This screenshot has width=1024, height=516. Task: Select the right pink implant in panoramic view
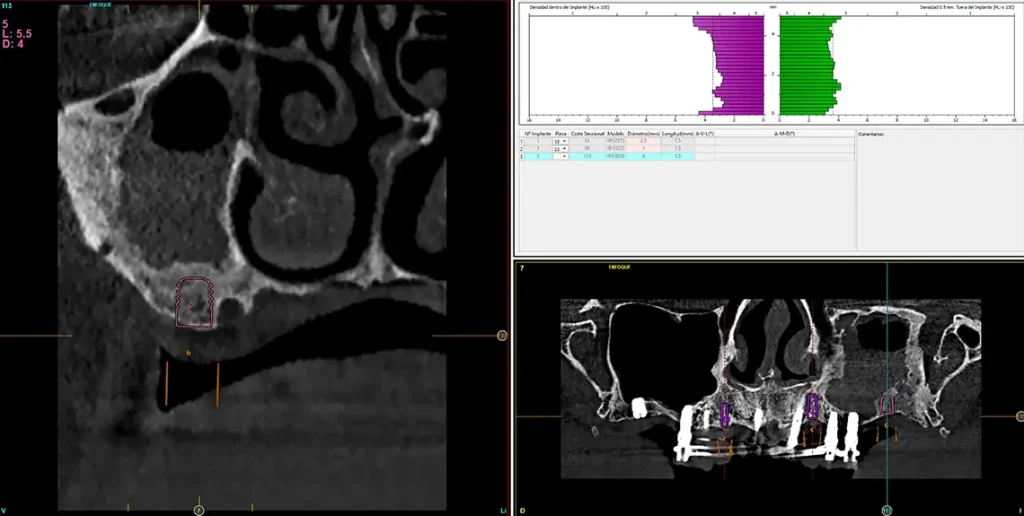tap(886, 404)
